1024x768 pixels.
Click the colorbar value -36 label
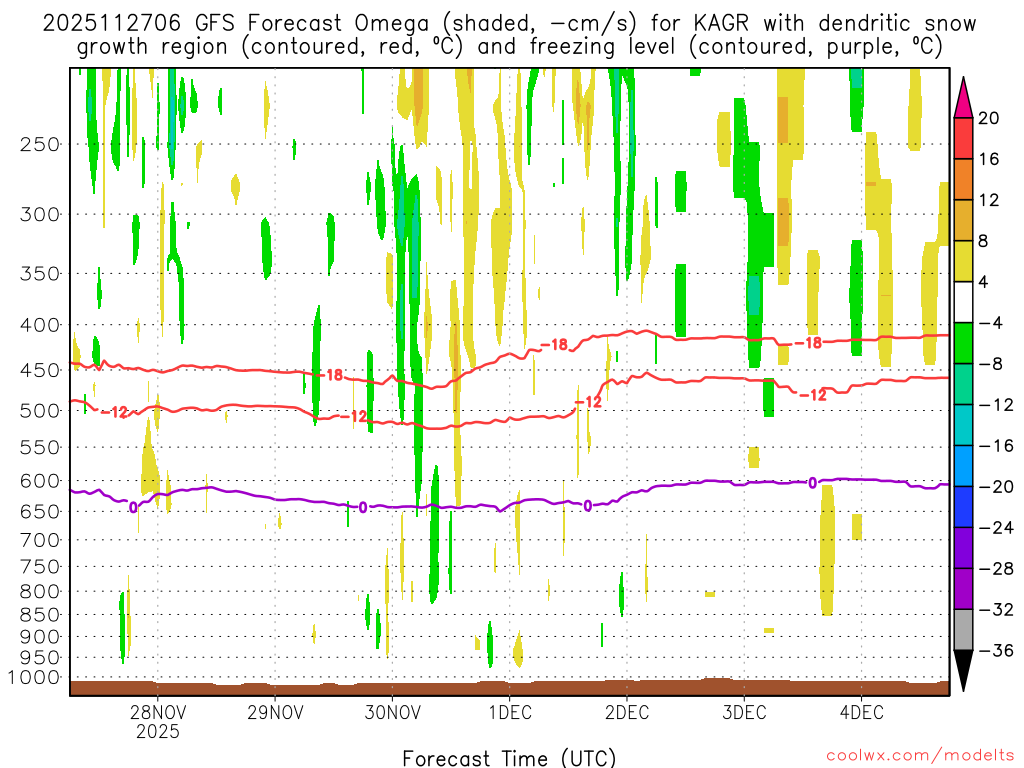996,650
